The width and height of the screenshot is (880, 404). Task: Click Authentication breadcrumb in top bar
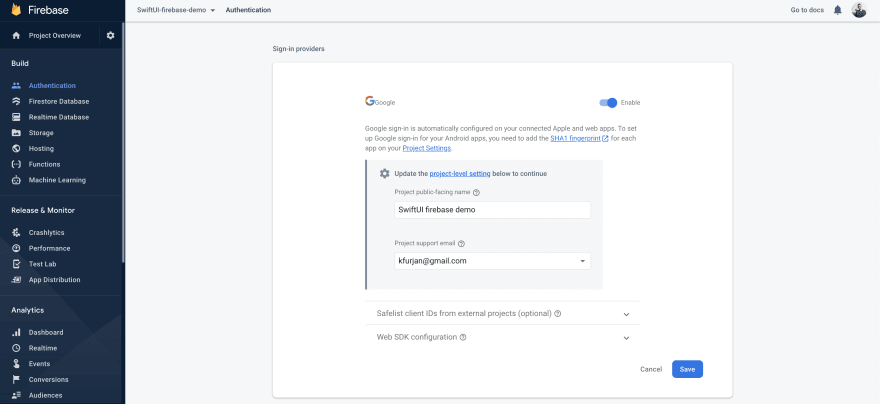tap(248, 10)
